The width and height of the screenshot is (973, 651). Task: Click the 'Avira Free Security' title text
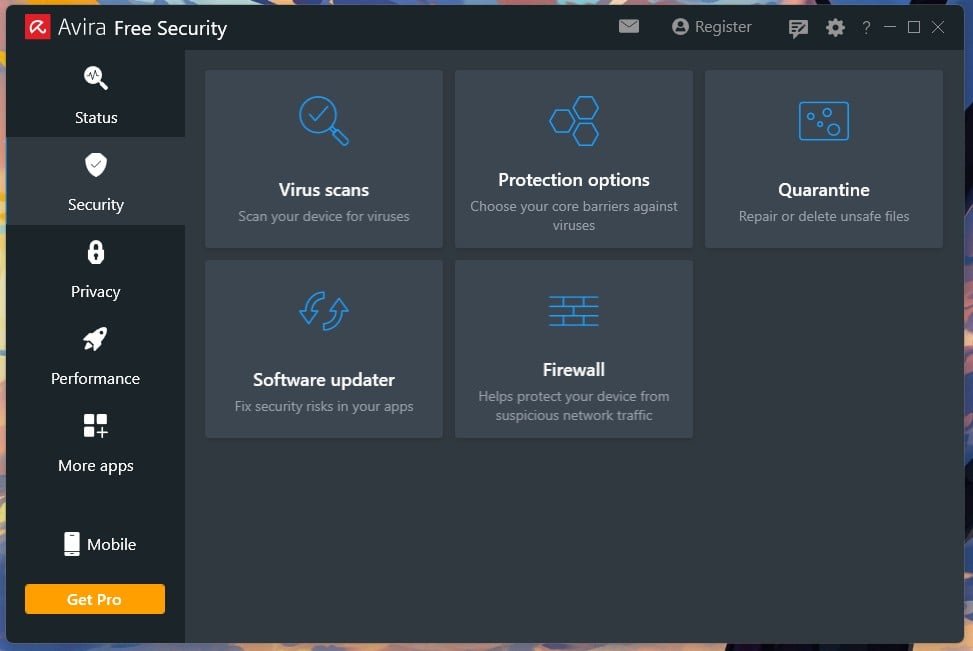pyautogui.click(x=143, y=28)
